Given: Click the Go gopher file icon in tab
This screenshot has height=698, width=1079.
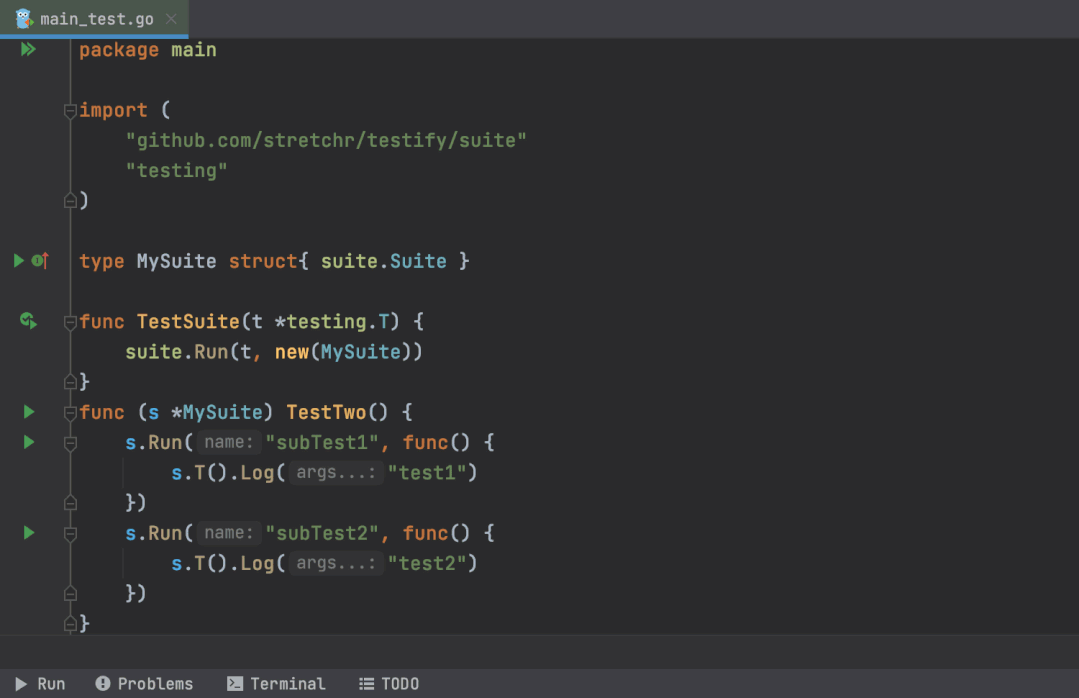Looking at the screenshot, I should pos(24,19).
